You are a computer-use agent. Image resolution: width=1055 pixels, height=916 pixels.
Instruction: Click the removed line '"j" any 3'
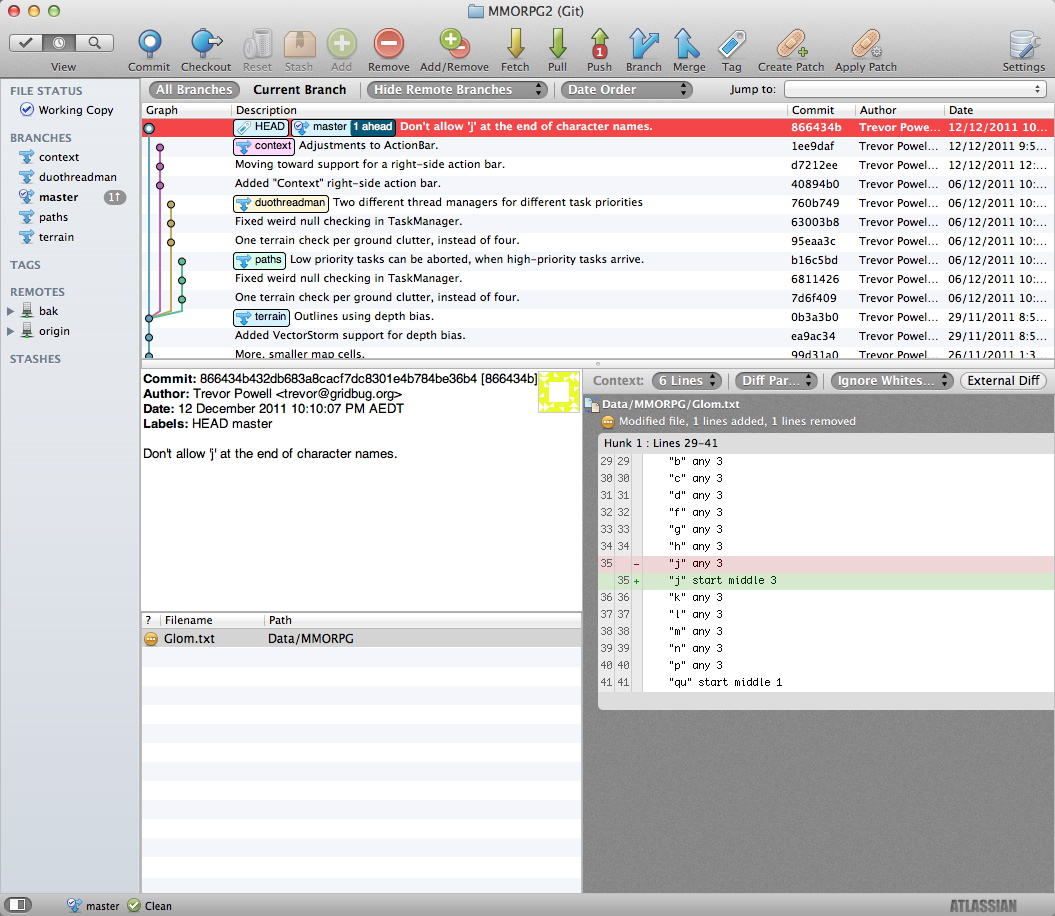[x=826, y=563]
